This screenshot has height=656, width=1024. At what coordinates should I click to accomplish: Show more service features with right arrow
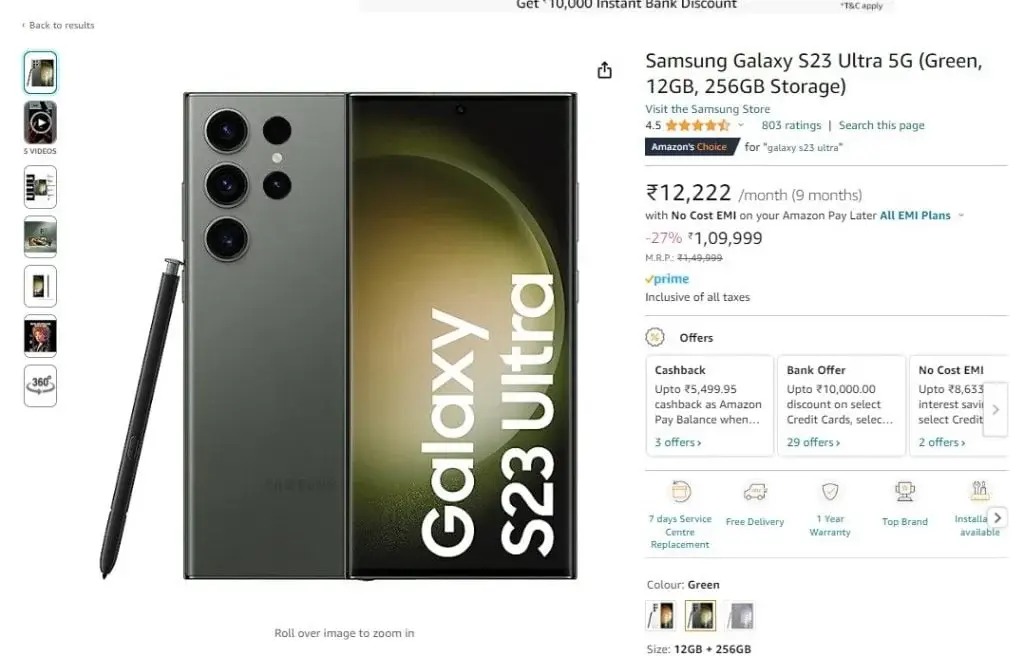coord(997,517)
